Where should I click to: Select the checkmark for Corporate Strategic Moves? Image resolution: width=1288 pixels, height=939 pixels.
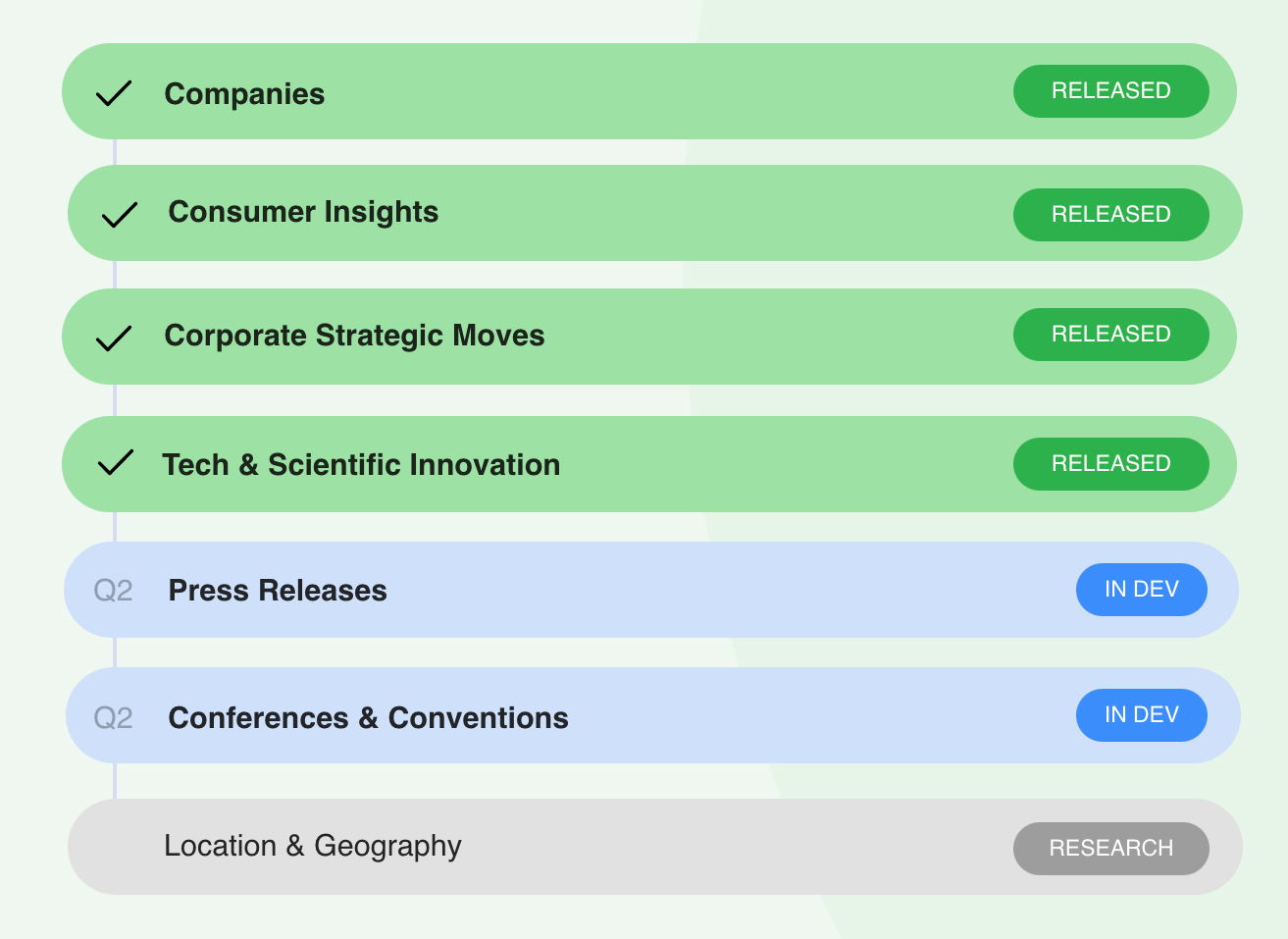114,339
